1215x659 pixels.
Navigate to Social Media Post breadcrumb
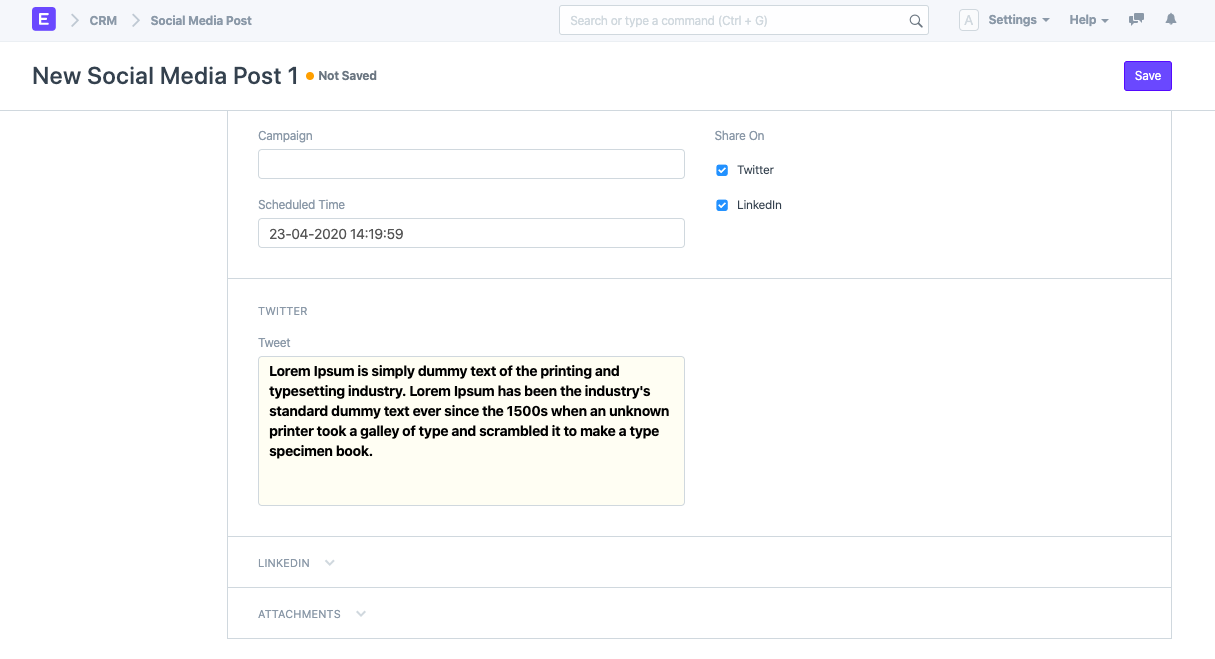(201, 21)
